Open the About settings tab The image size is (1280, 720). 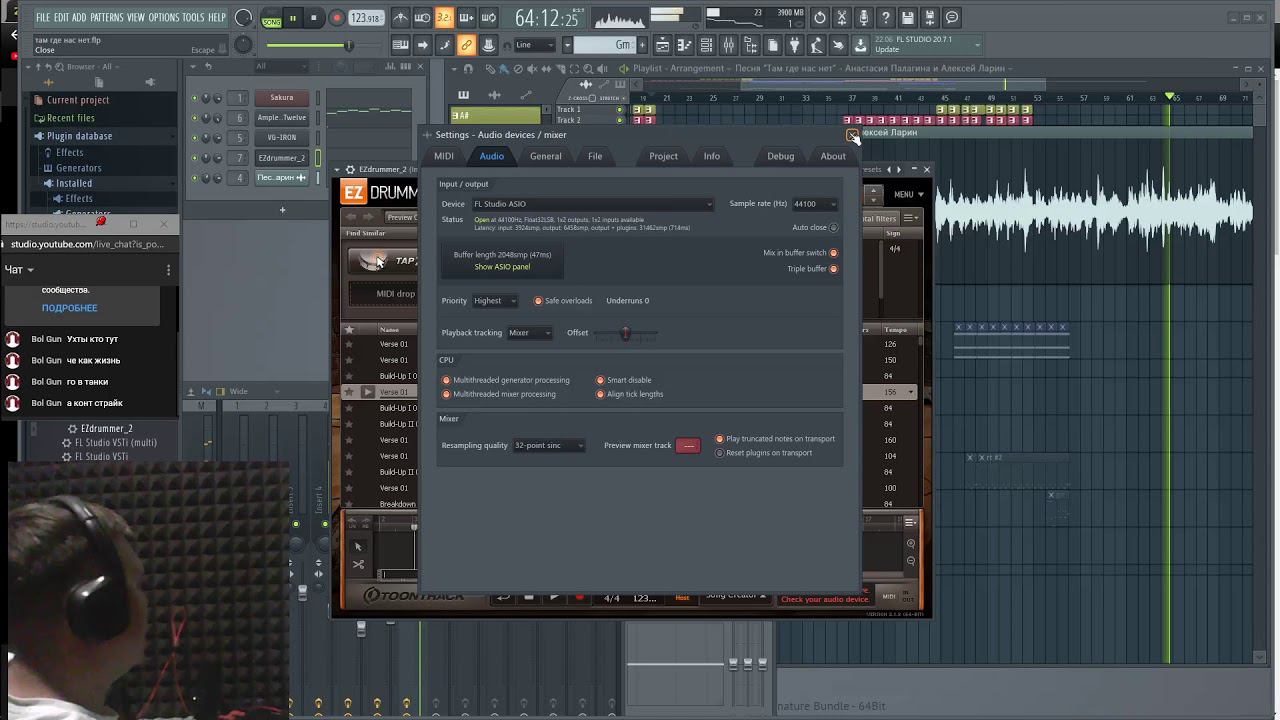833,156
